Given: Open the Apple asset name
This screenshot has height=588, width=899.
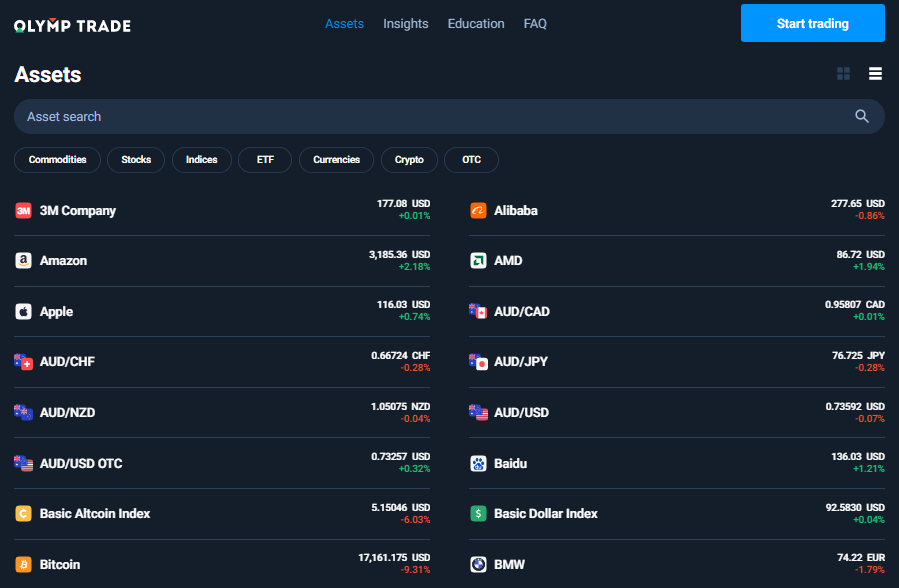Looking at the screenshot, I should click(x=56, y=312).
